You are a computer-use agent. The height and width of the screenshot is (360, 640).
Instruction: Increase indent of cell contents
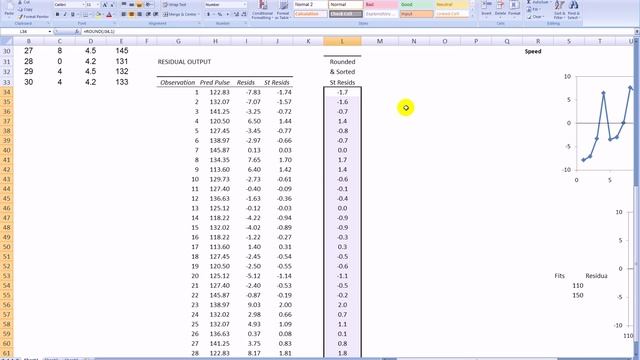[x=155, y=14]
